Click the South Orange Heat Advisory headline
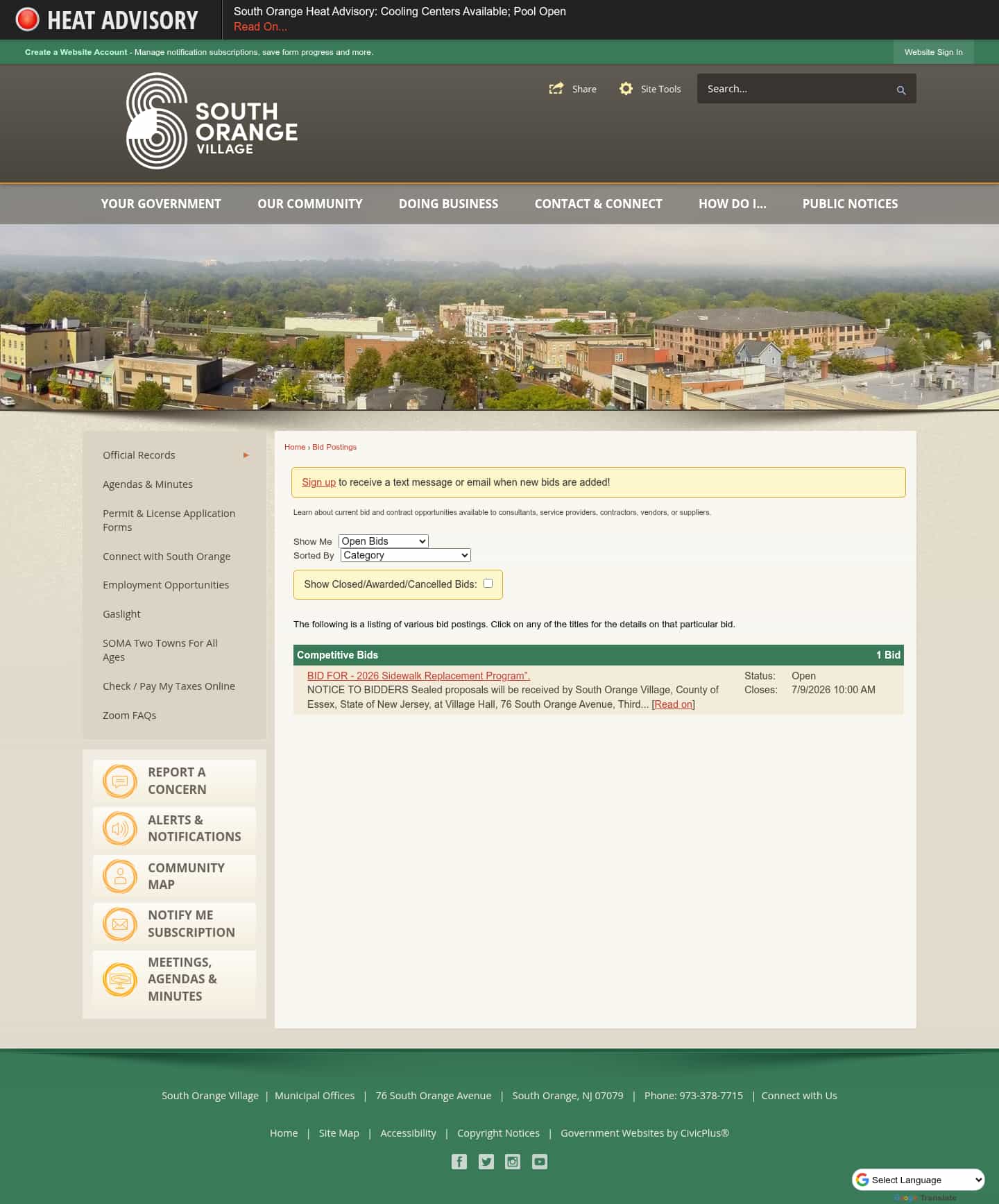 click(400, 11)
